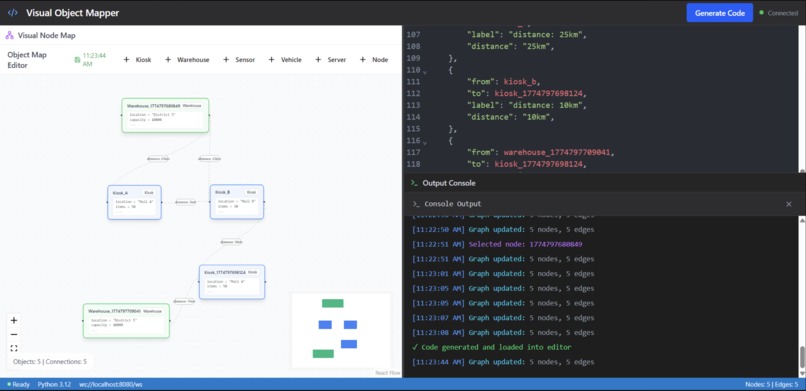The width and height of the screenshot is (806, 391).
Task: Select the Kiosk_A node
Action: 134,202
